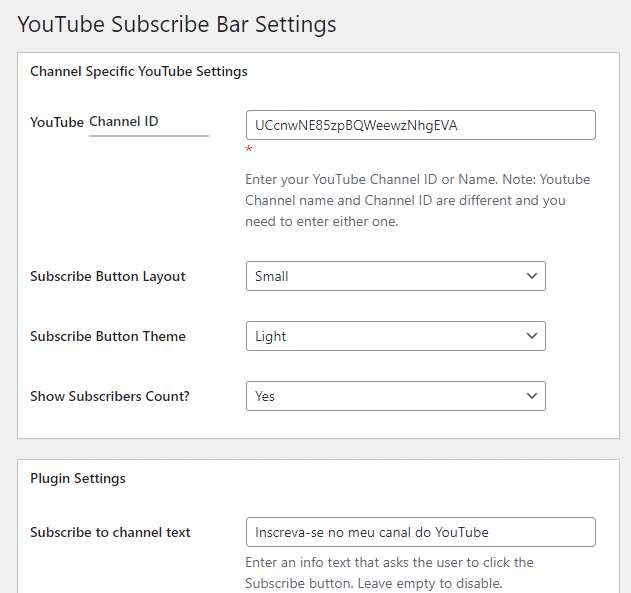Screen dimensions: 631x593
Task: Click the Subscribe to channel text input
Action: click(420, 532)
